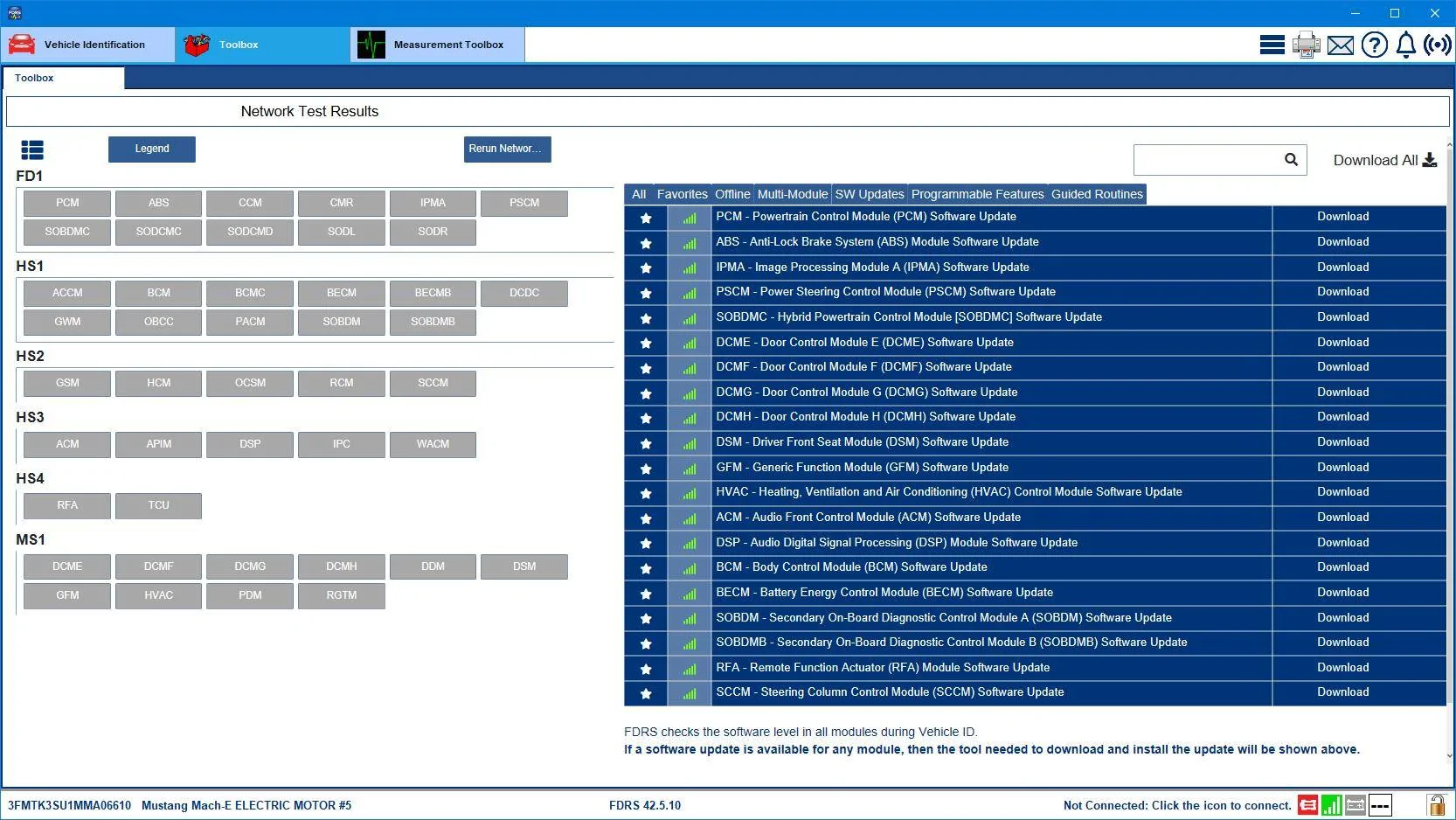Image resolution: width=1456 pixels, height=820 pixels.
Task: Click signal icon on DCMG software update row
Action: click(x=690, y=393)
